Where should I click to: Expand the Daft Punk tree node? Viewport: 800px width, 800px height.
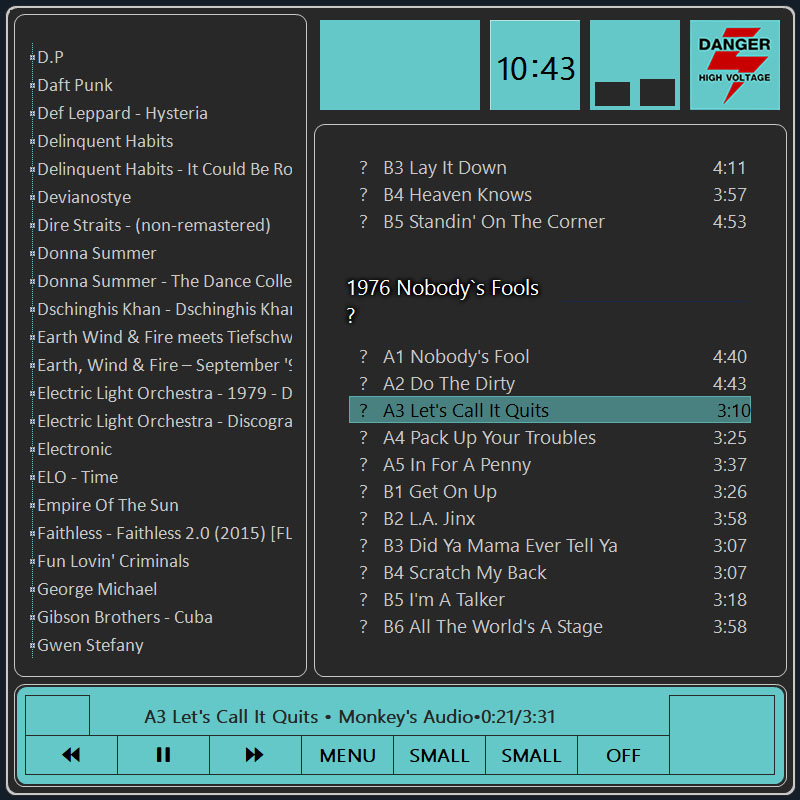[x=33, y=86]
